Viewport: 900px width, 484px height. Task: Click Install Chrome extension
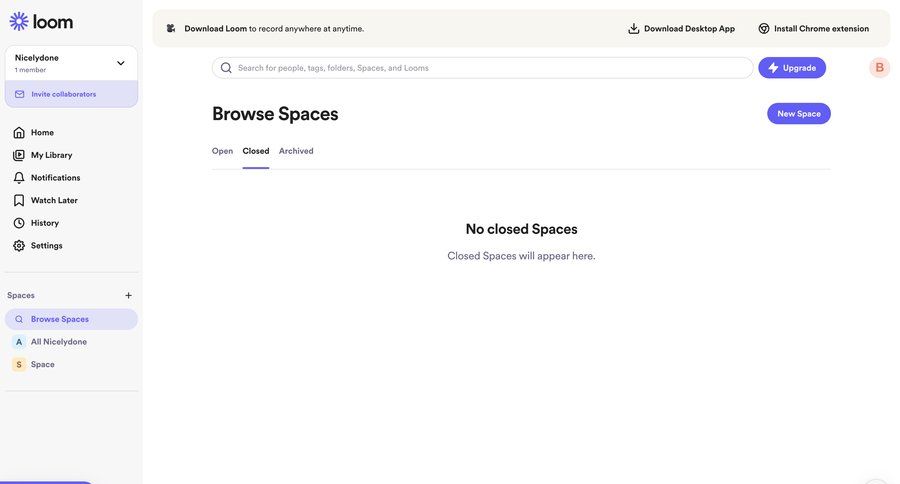(x=813, y=29)
